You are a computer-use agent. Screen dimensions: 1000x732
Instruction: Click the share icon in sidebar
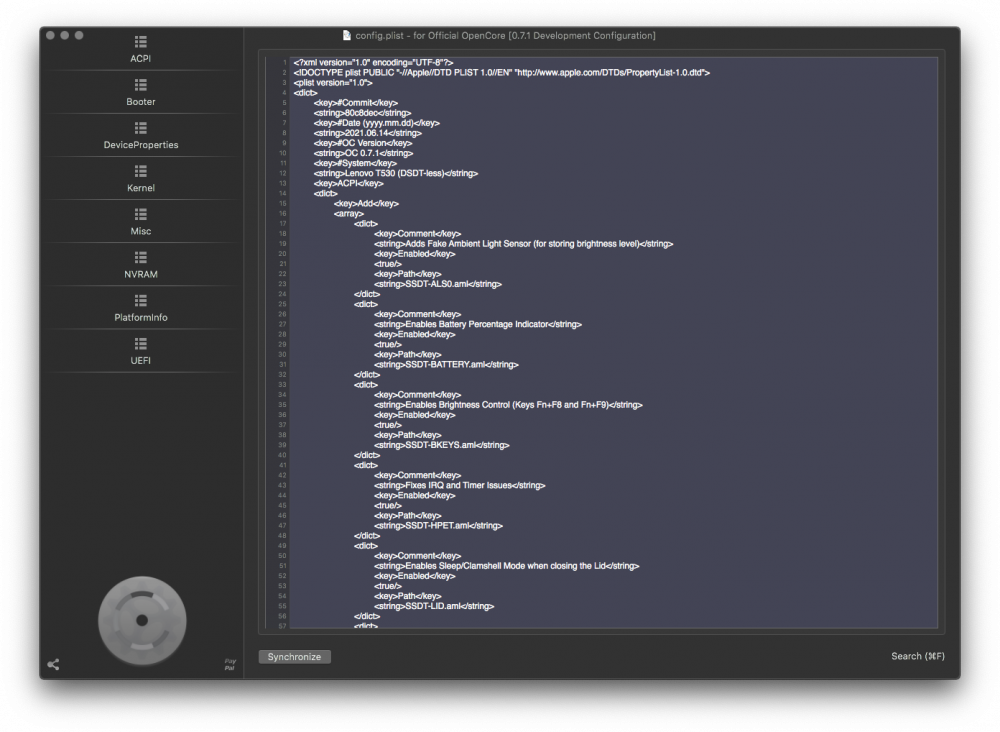[54, 664]
